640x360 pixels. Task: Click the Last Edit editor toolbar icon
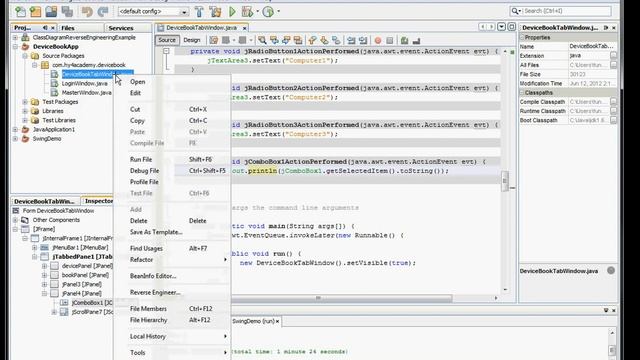coord(213,40)
